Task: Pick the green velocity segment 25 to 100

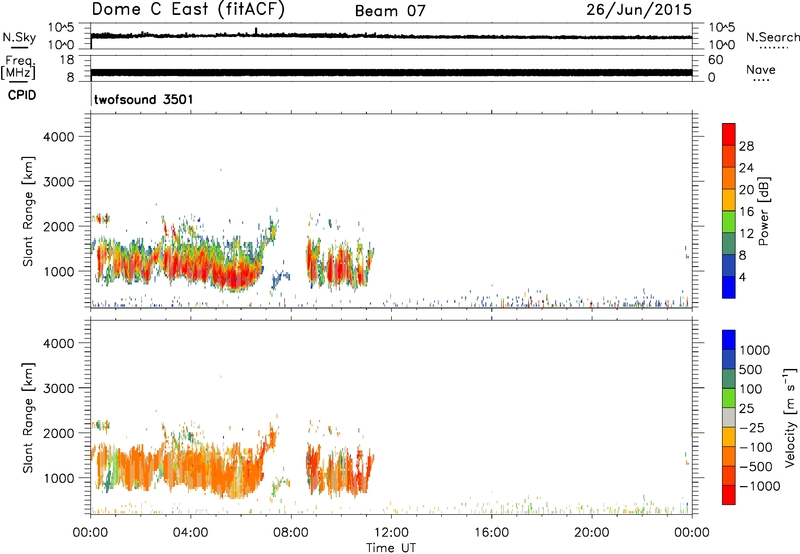Action: [x=729, y=398]
